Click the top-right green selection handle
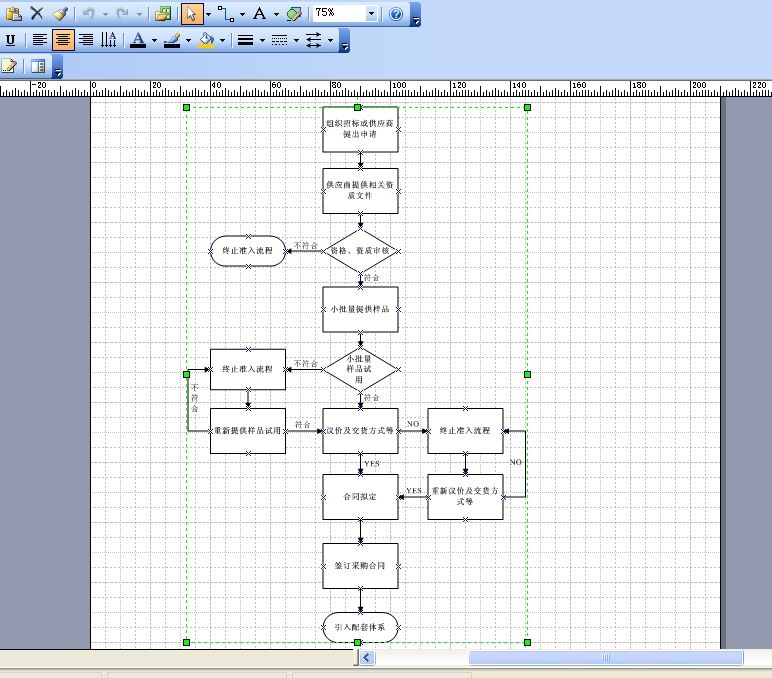The height and width of the screenshot is (678, 772). [x=527, y=107]
